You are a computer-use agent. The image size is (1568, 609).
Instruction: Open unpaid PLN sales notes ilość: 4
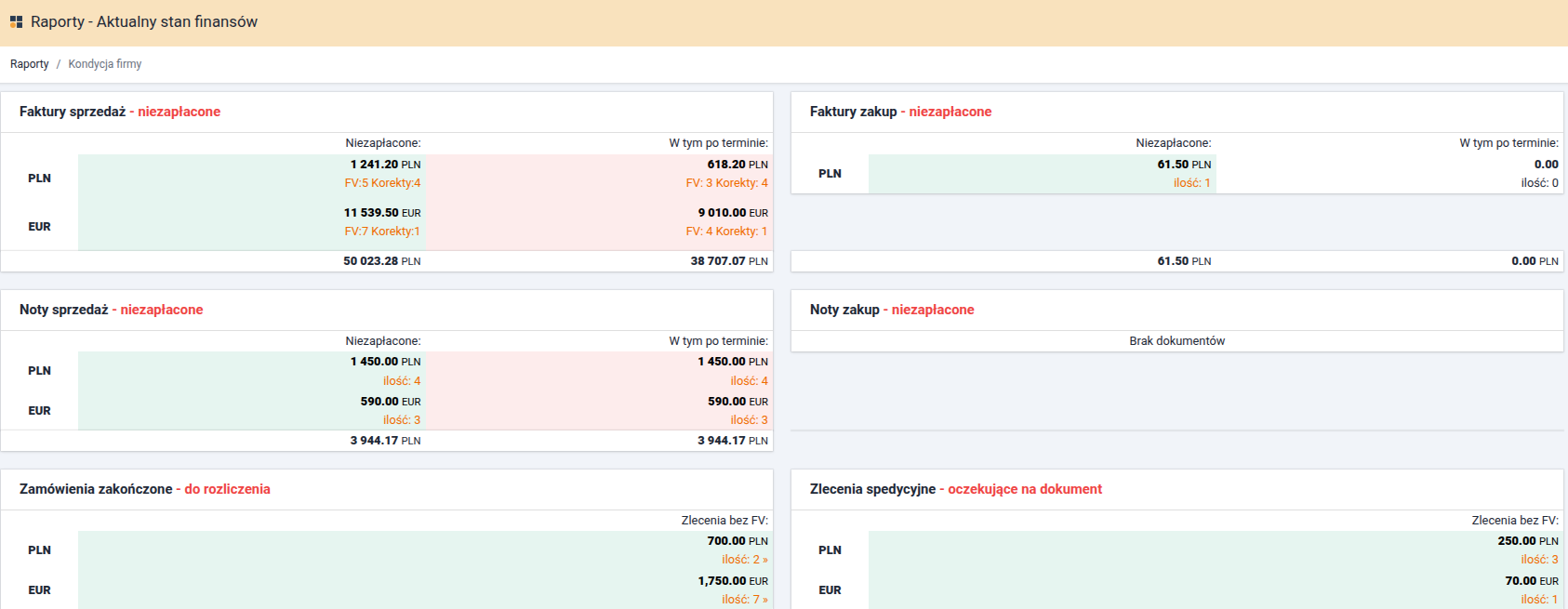(402, 381)
